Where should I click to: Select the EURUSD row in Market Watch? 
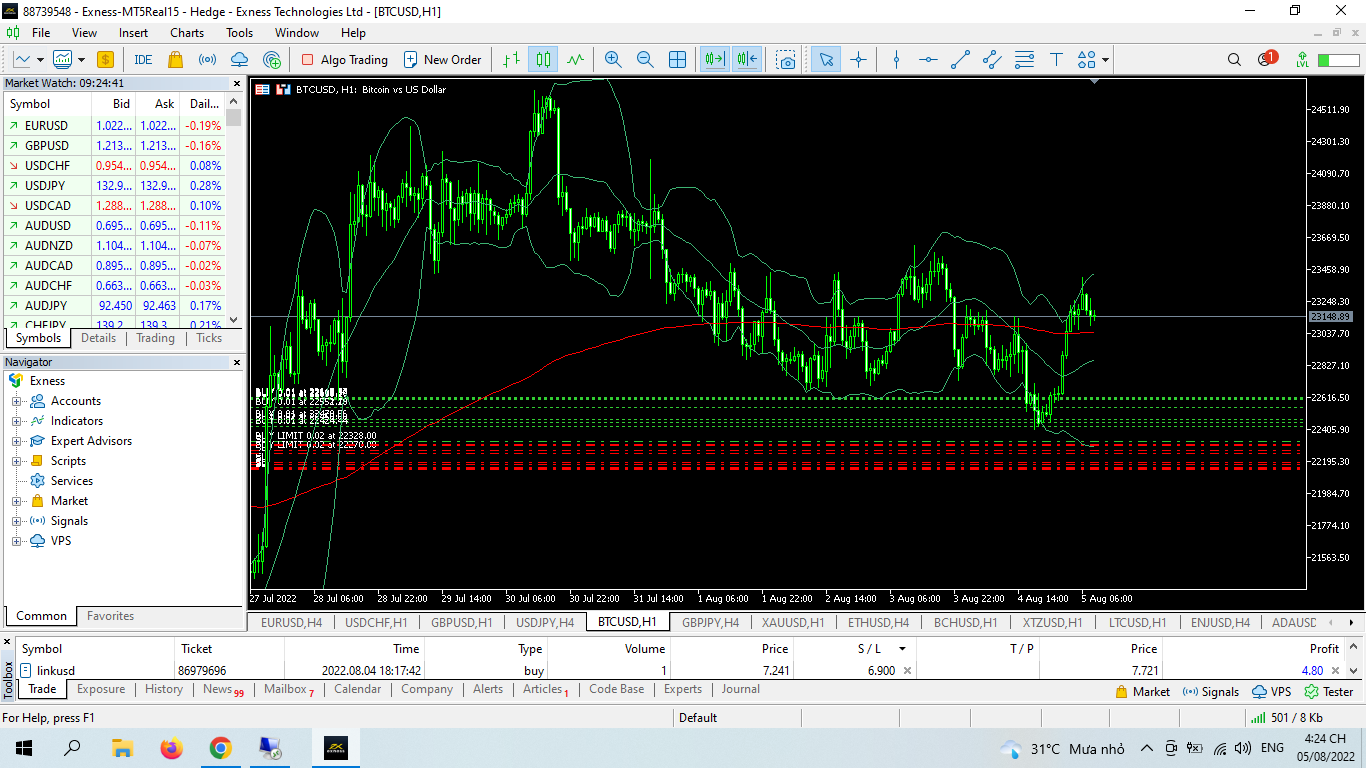[x=115, y=126]
